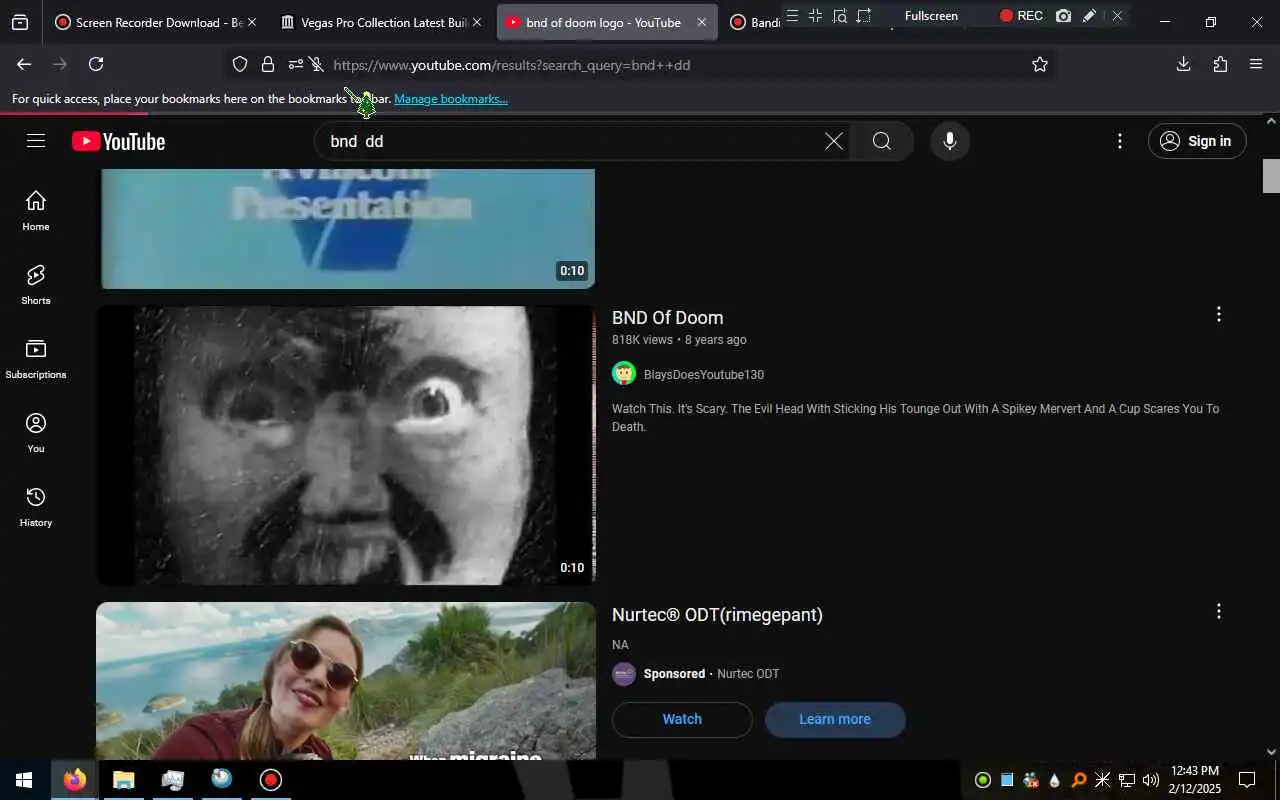Viewport: 1280px width, 800px height.
Task: Click the video description text under BlaysDoesYoutube130
Action: pyautogui.click(x=915, y=418)
